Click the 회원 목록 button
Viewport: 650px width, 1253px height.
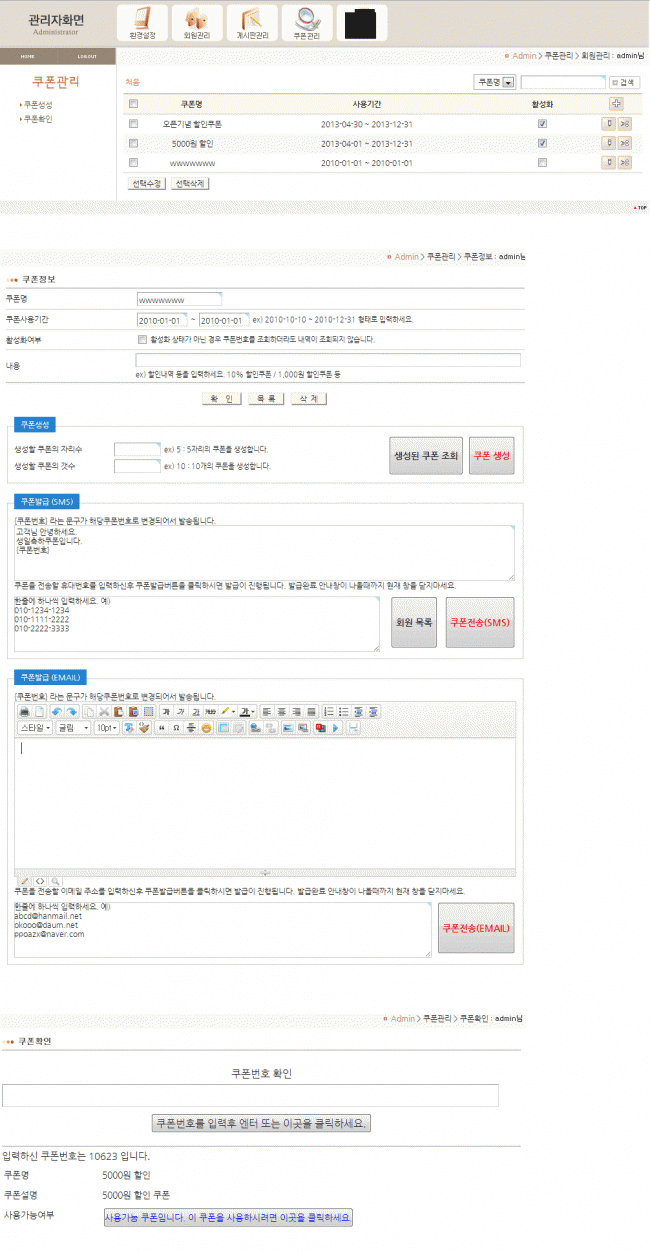click(414, 622)
